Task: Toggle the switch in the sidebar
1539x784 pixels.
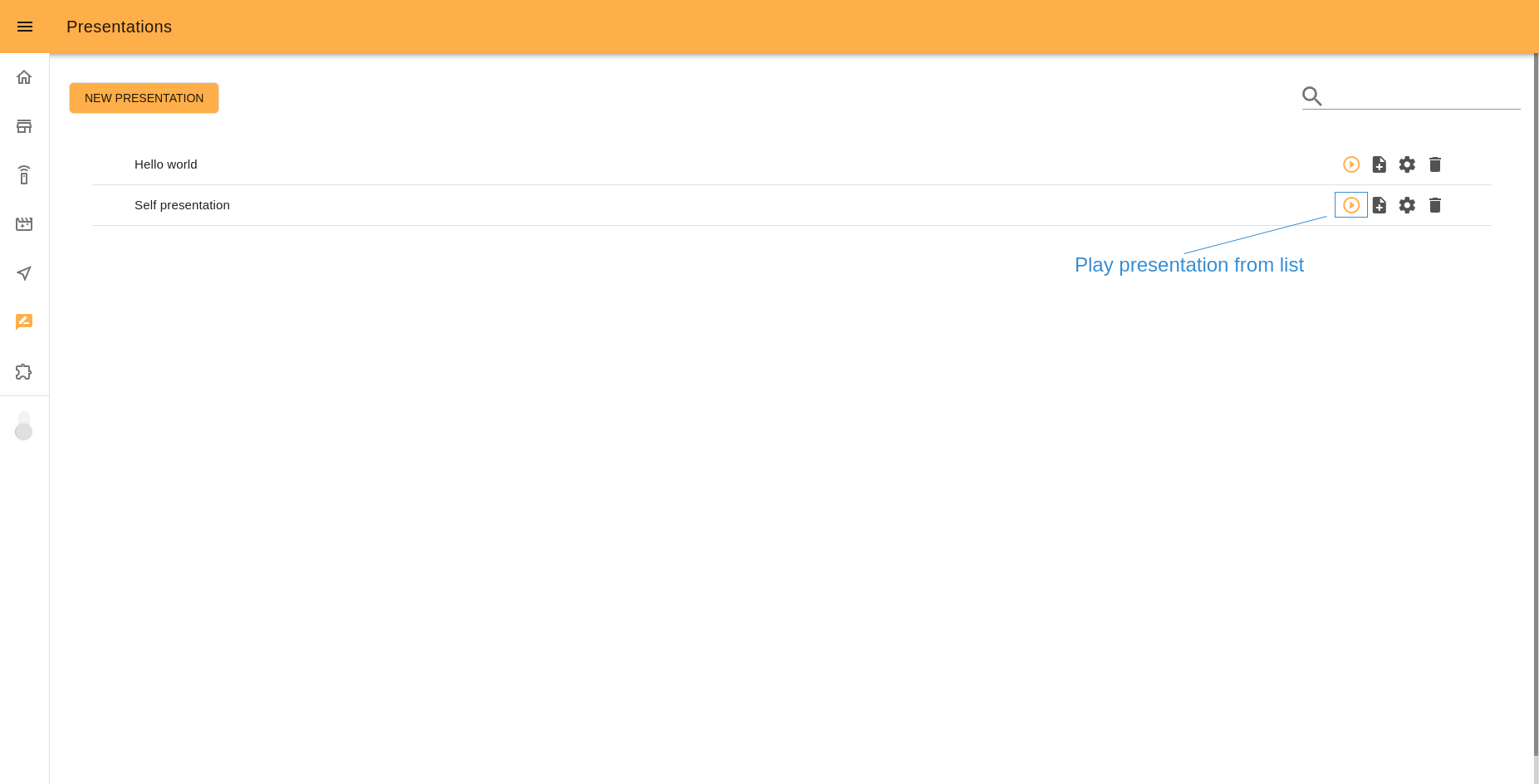Action: point(24,426)
